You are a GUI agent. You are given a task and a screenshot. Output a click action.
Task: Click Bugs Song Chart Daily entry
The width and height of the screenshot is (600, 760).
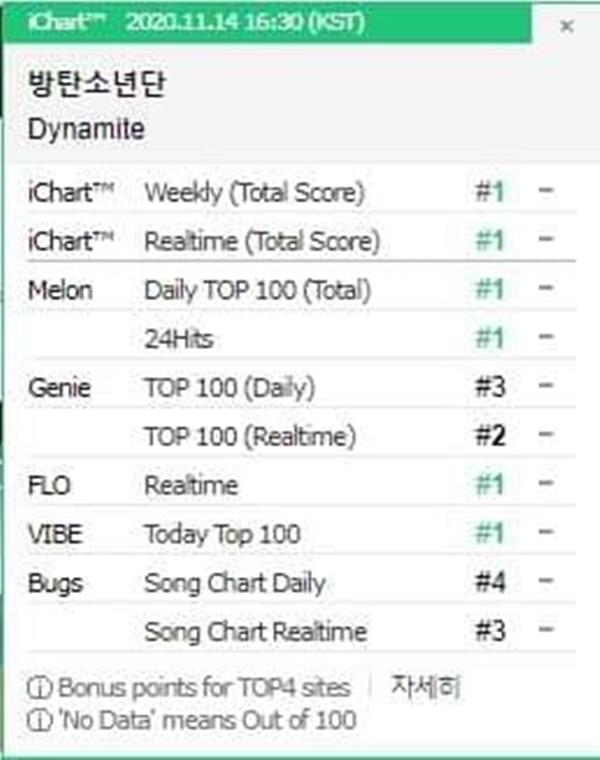click(x=235, y=582)
